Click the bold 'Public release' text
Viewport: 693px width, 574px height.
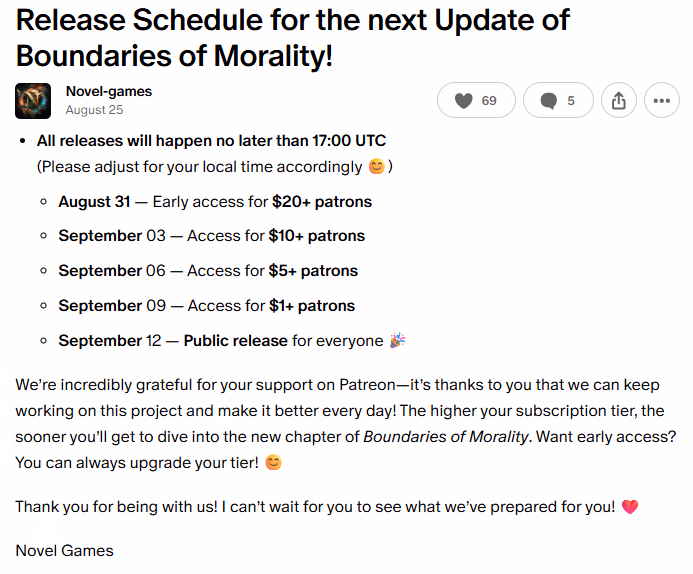click(235, 341)
